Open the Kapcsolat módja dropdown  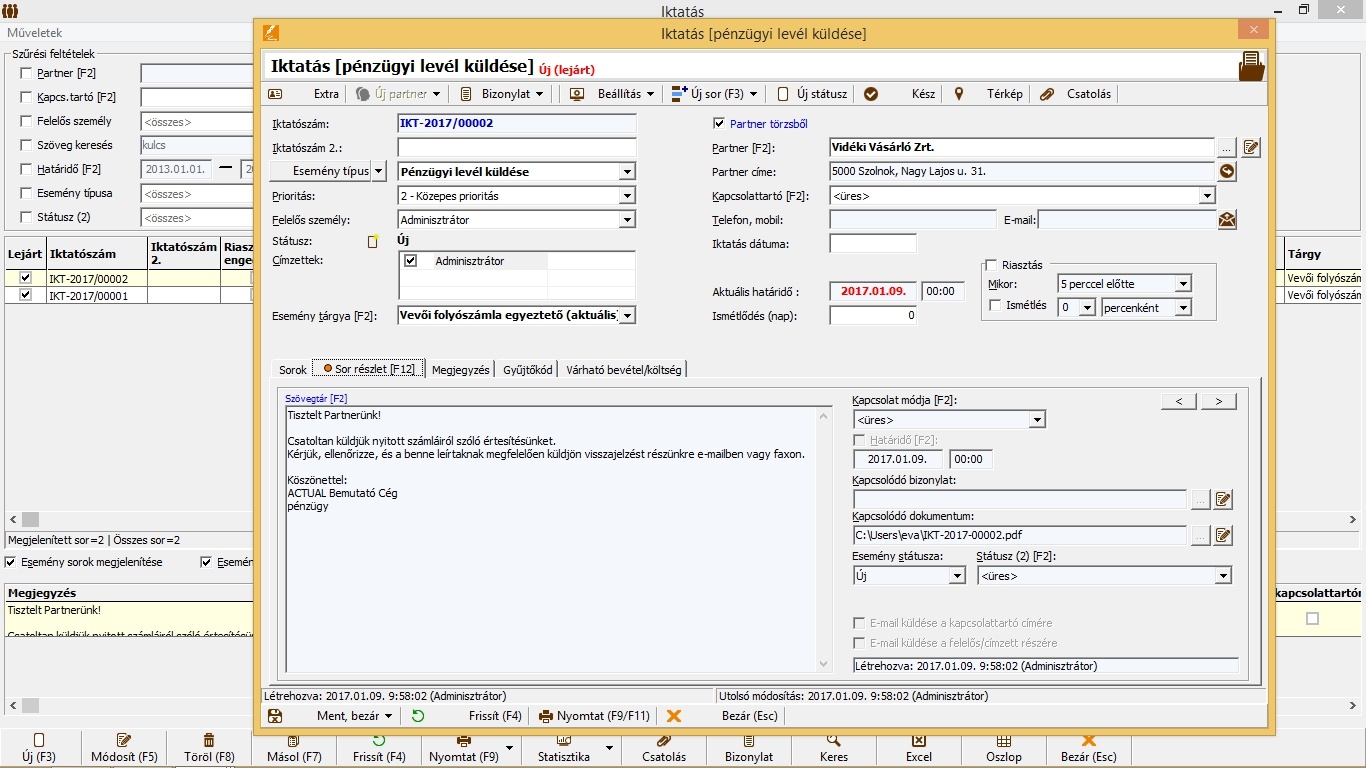click(x=1037, y=420)
